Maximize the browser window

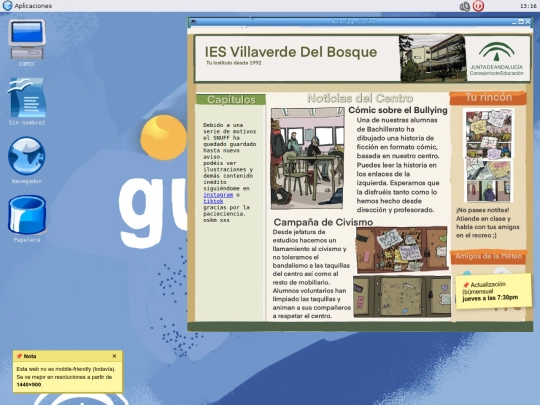521,22
